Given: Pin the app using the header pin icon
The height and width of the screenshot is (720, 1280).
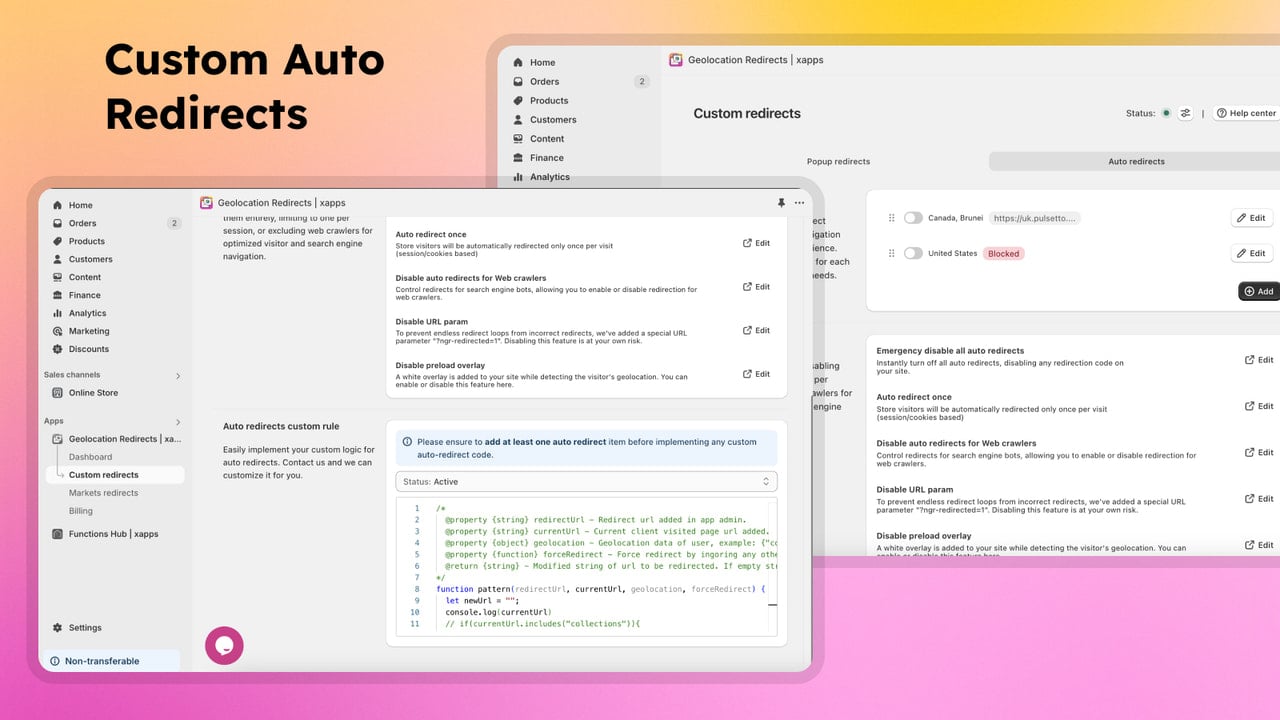Looking at the screenshot, I should (x=781, y=202).
